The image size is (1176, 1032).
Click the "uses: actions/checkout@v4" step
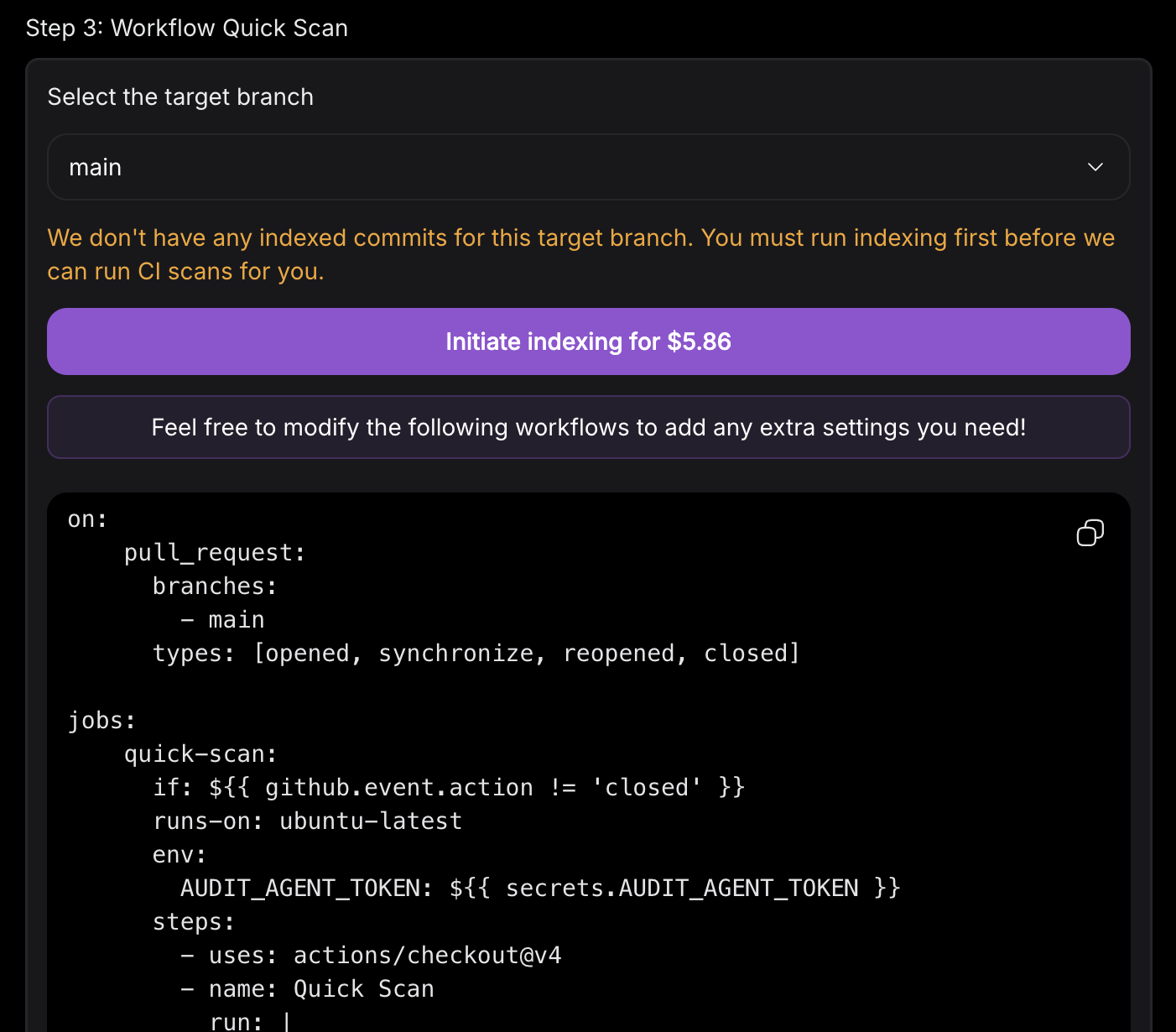point(372,955)
